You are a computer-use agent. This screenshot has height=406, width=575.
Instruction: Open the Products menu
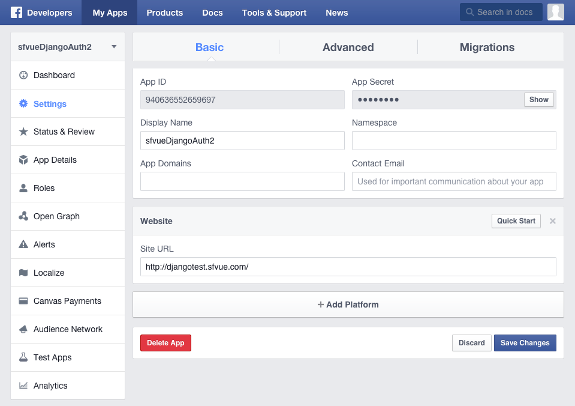[165, 13]
